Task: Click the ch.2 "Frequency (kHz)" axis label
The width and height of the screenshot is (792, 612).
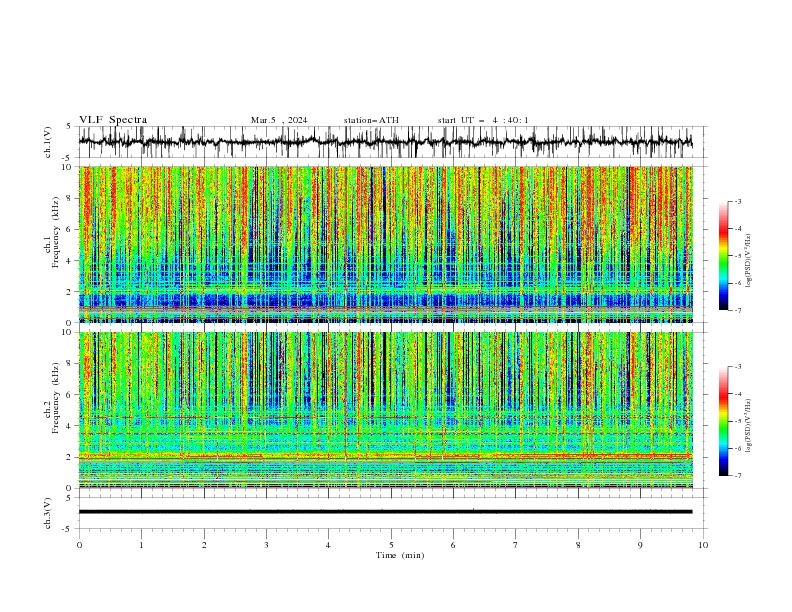Action: point(56,397)
